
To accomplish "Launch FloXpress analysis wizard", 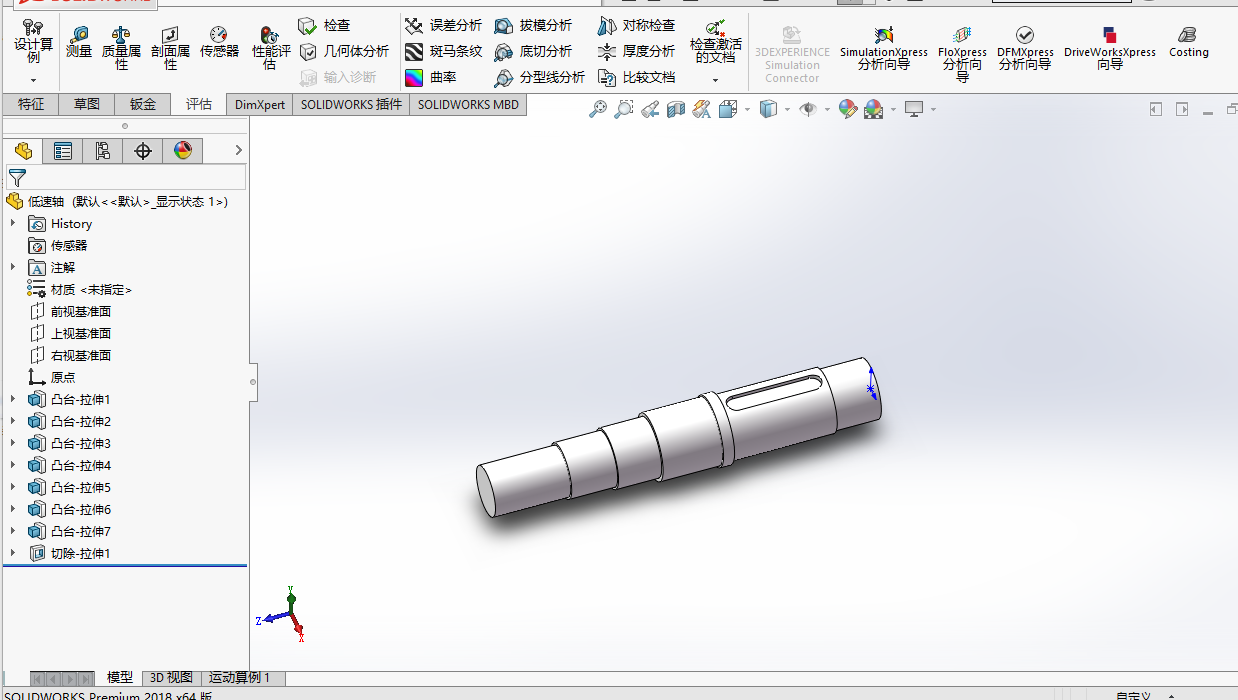I will click(x=962, y=54).
